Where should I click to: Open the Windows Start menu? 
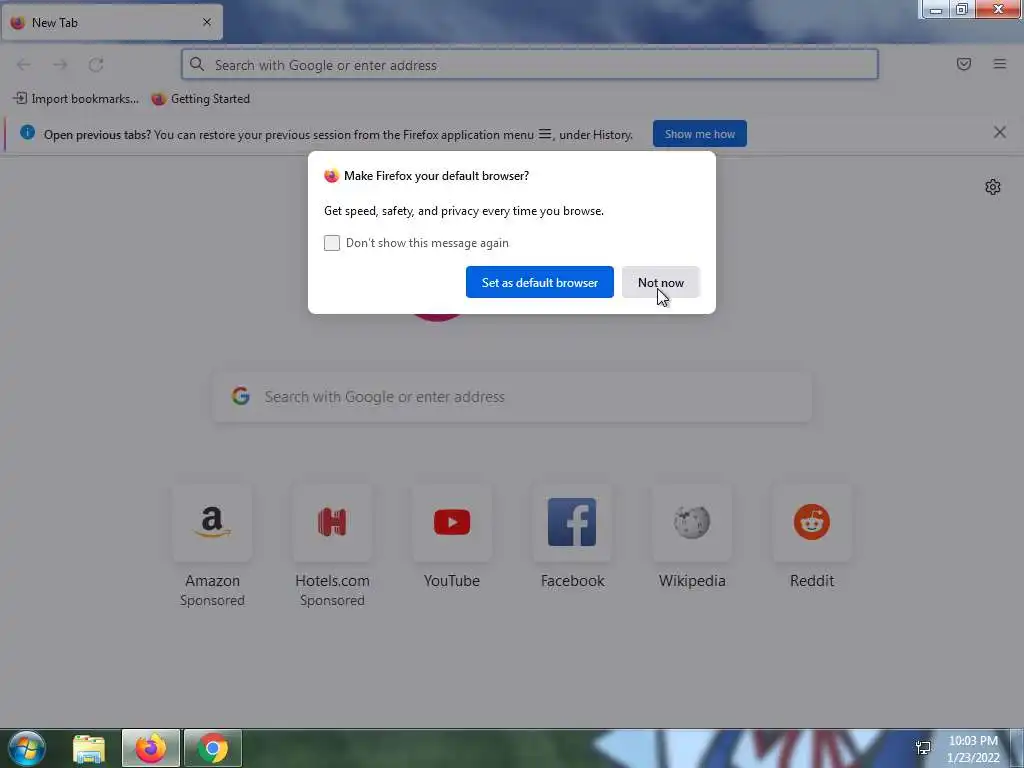(27, 748)
